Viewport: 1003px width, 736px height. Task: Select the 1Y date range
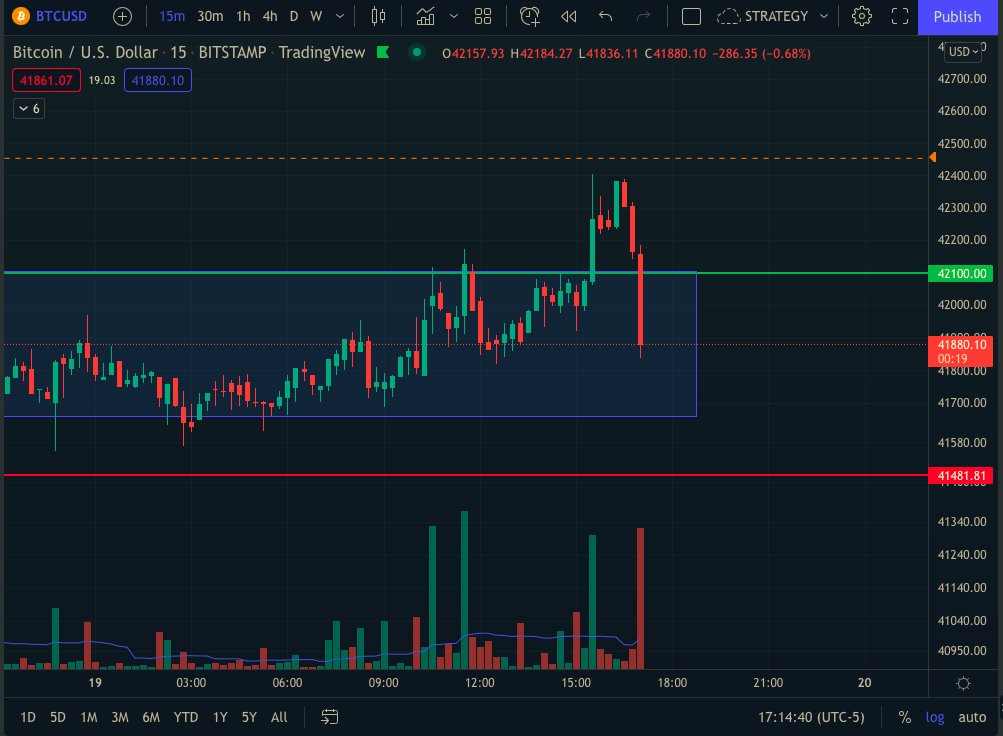[x=220, y=717]
